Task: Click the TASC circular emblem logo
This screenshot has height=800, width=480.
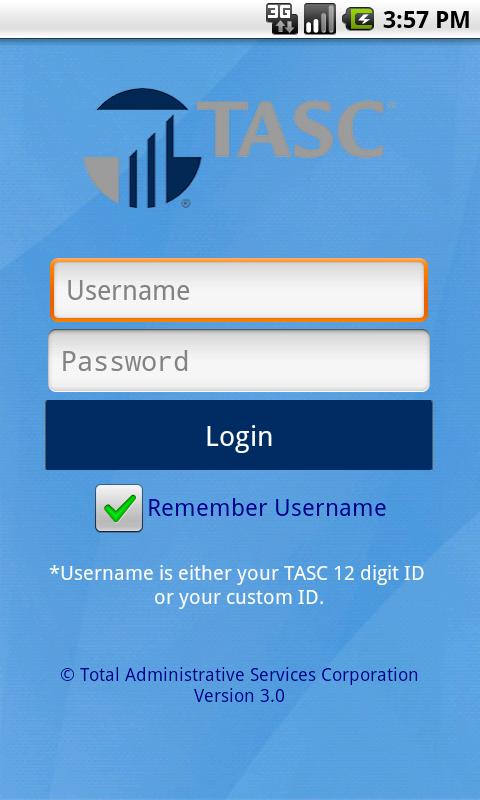Action: pos(143,148)
